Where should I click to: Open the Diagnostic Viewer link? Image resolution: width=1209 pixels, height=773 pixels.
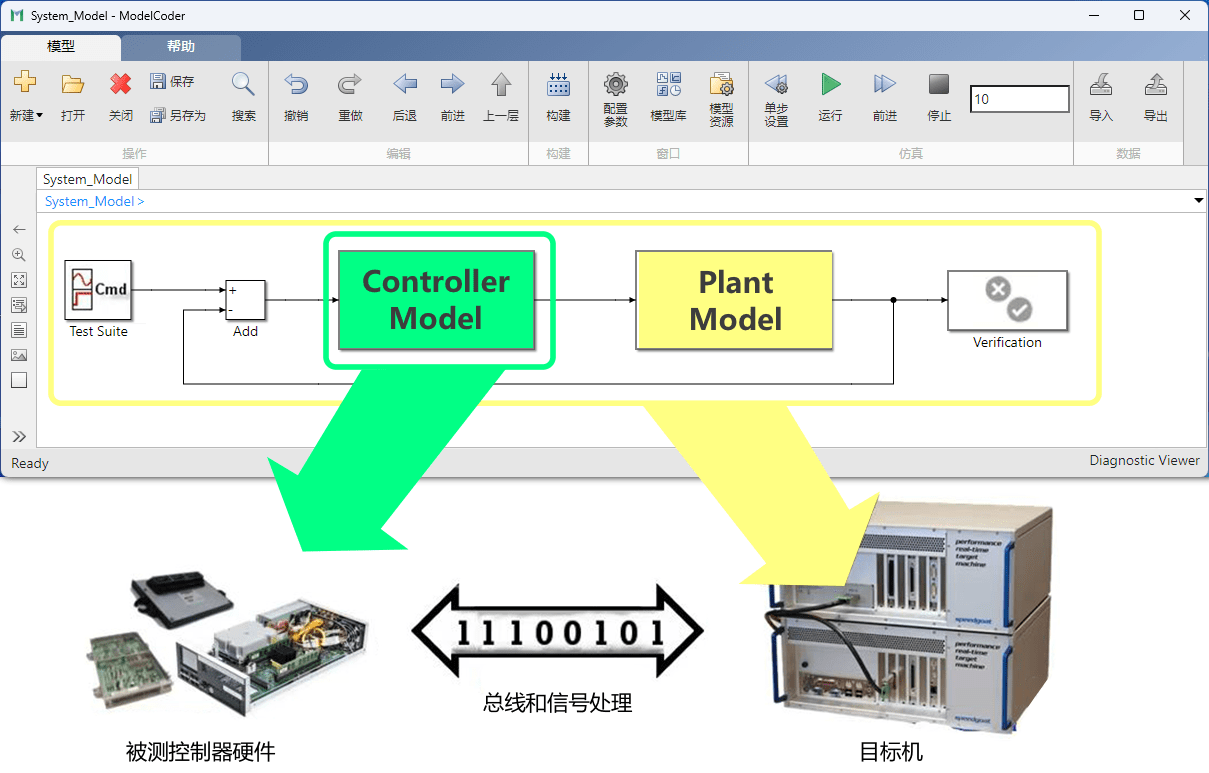click(1144, 461)
